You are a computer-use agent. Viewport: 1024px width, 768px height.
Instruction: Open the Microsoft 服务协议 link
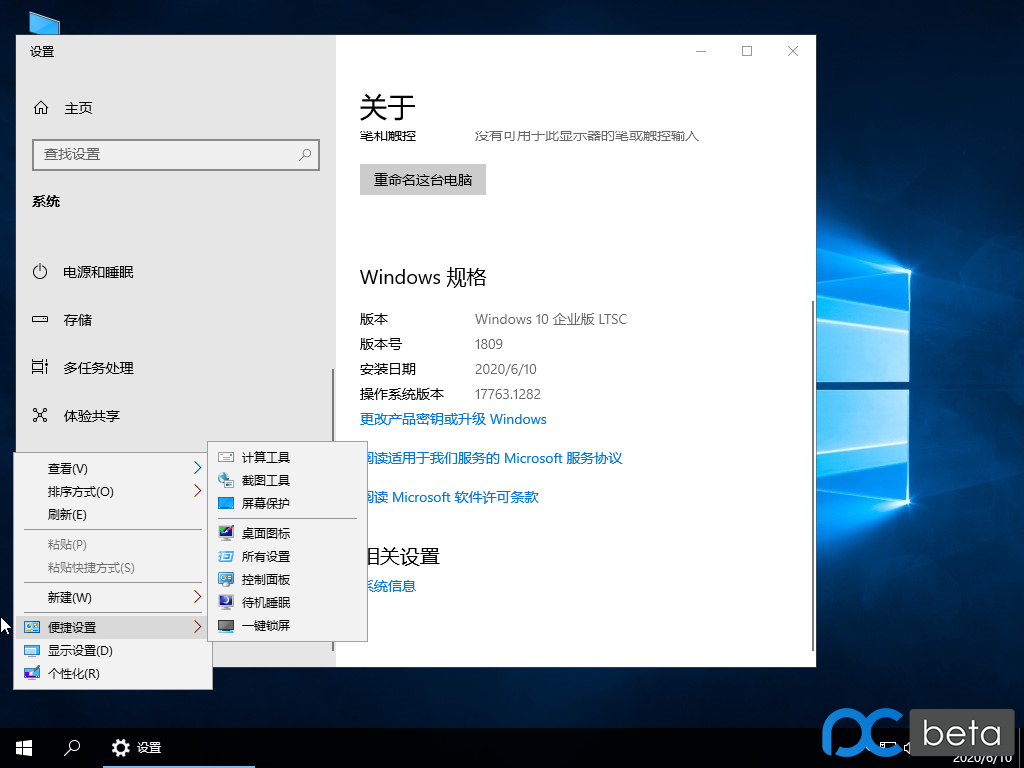pos(494,458)
